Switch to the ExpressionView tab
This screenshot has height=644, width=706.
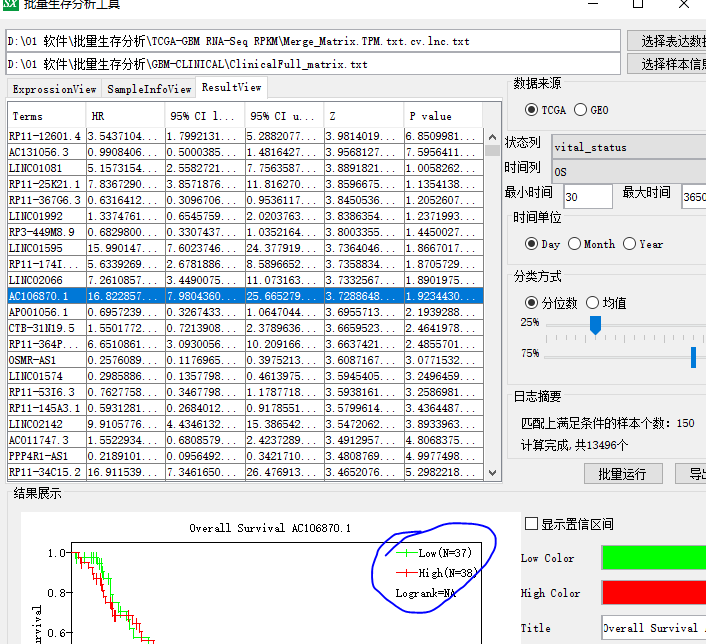tap(54, 89)
